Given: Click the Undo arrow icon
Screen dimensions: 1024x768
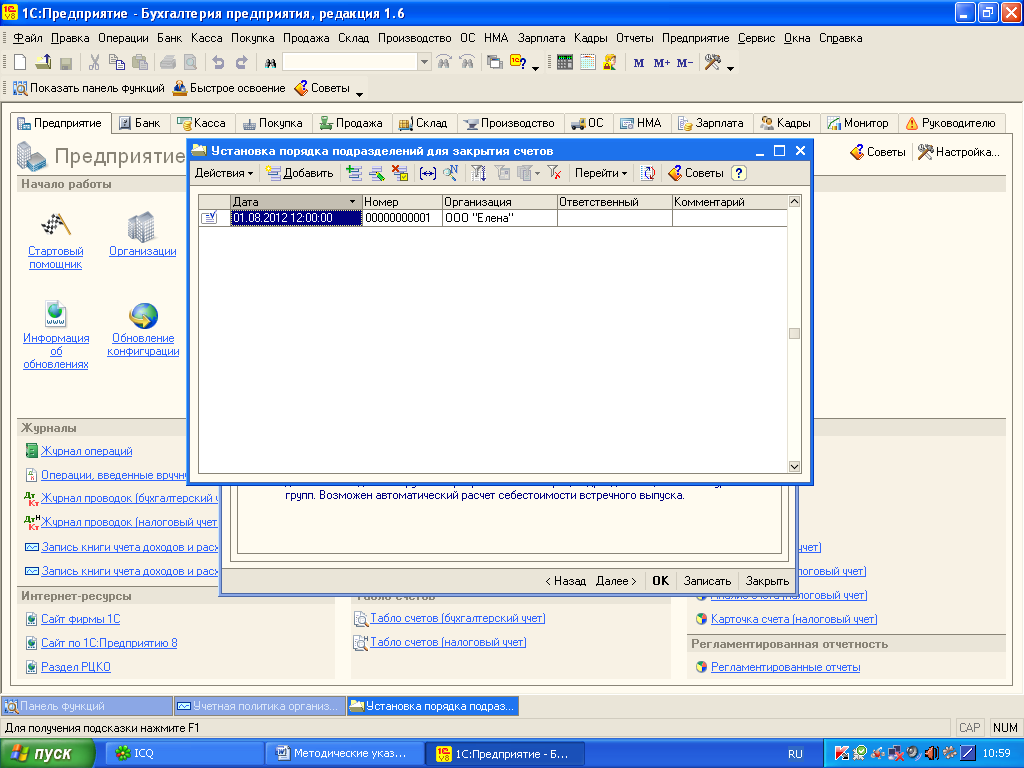Looking at the screenshot, I should click(218, 63).
